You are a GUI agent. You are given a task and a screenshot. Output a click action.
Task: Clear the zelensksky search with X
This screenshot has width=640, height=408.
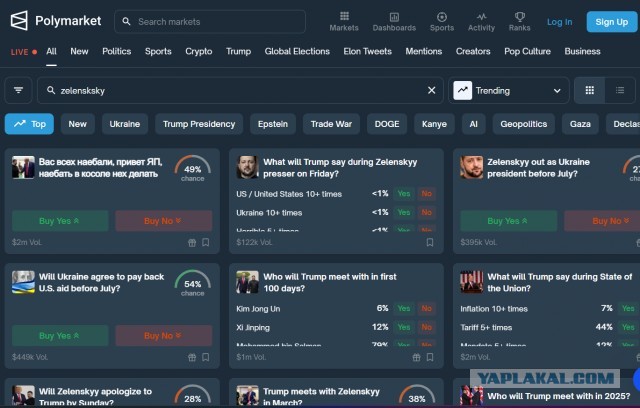pyautogui.click(x=431, y=90)
